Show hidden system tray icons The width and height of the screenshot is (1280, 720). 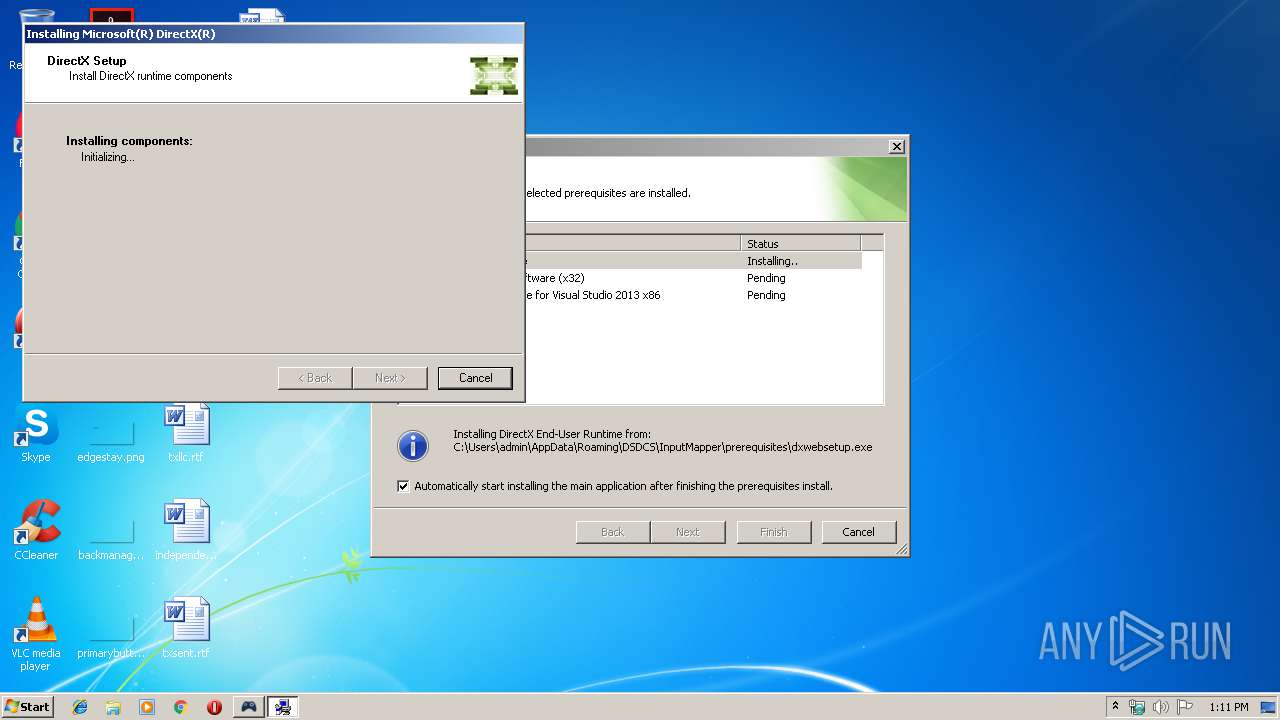[1116, 707]
